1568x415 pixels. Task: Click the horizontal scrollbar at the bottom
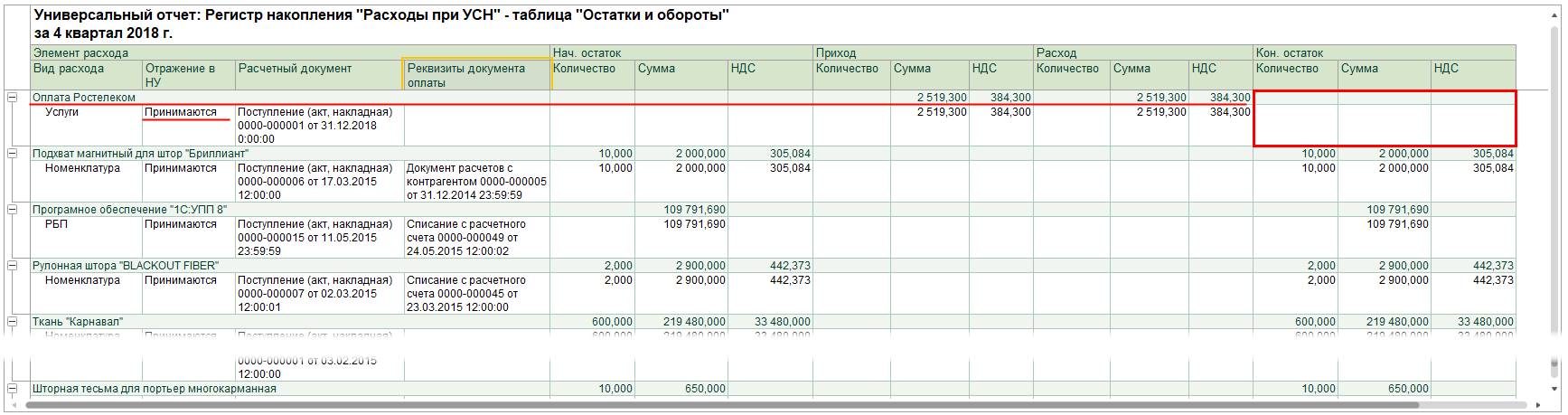point(777,405)
